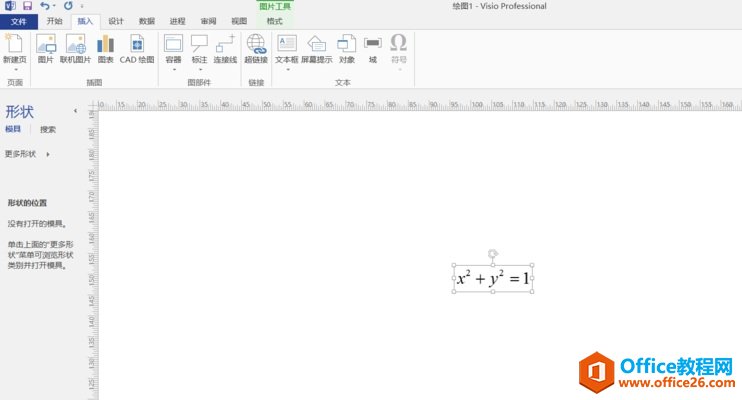Collapse the 形状 panel with arrow
Viewport: 742px width, 400px height.
click(x=75, y=111)
